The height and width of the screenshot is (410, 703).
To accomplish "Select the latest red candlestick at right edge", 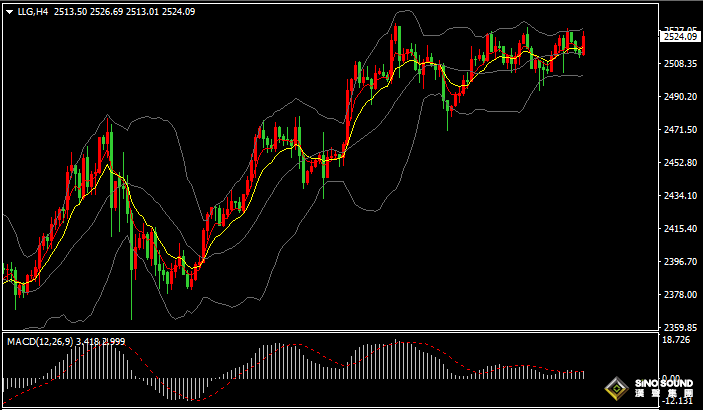I will tap(583, 43).
